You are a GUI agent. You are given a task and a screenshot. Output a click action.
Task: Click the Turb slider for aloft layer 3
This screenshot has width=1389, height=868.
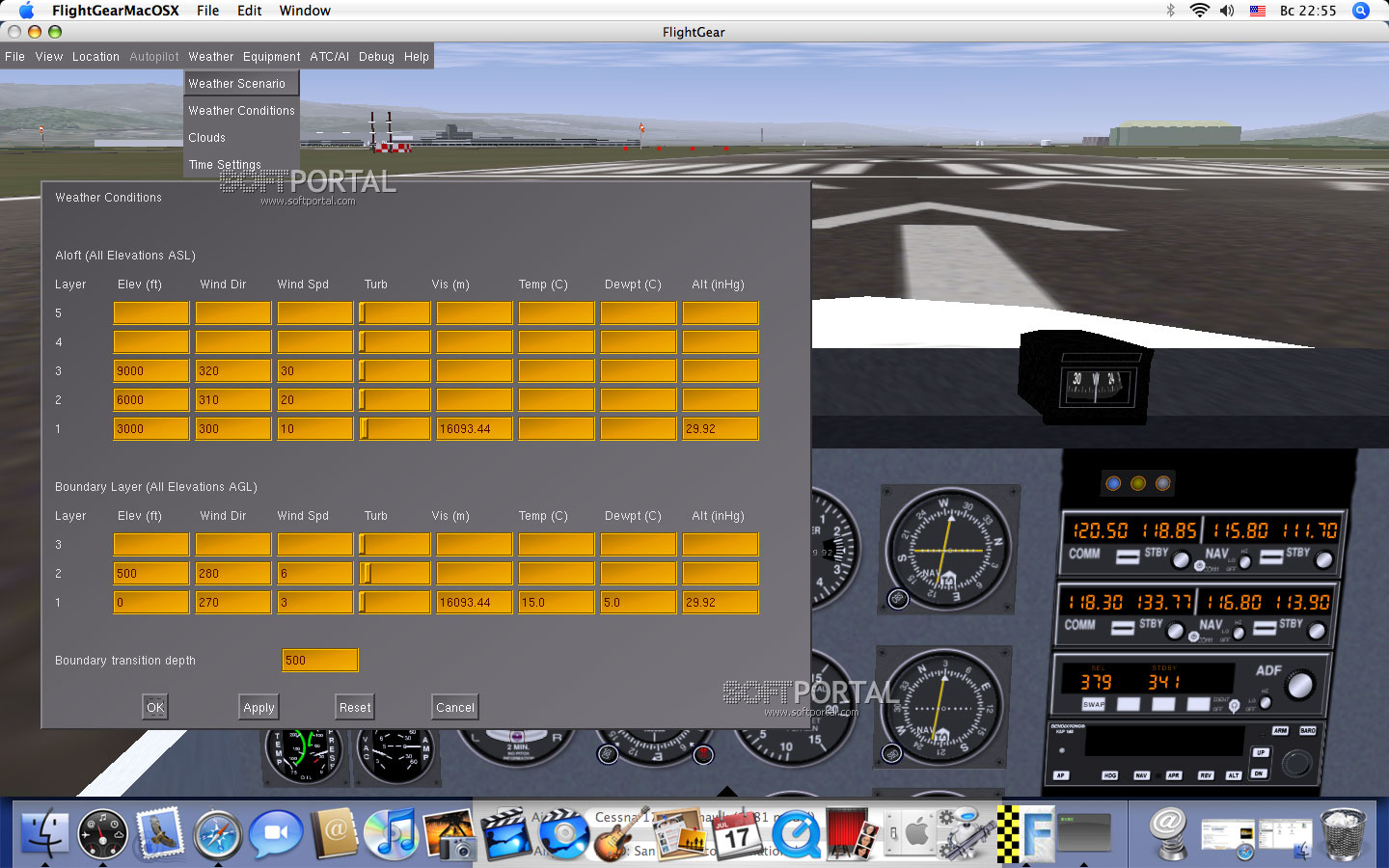pos(395,370)
